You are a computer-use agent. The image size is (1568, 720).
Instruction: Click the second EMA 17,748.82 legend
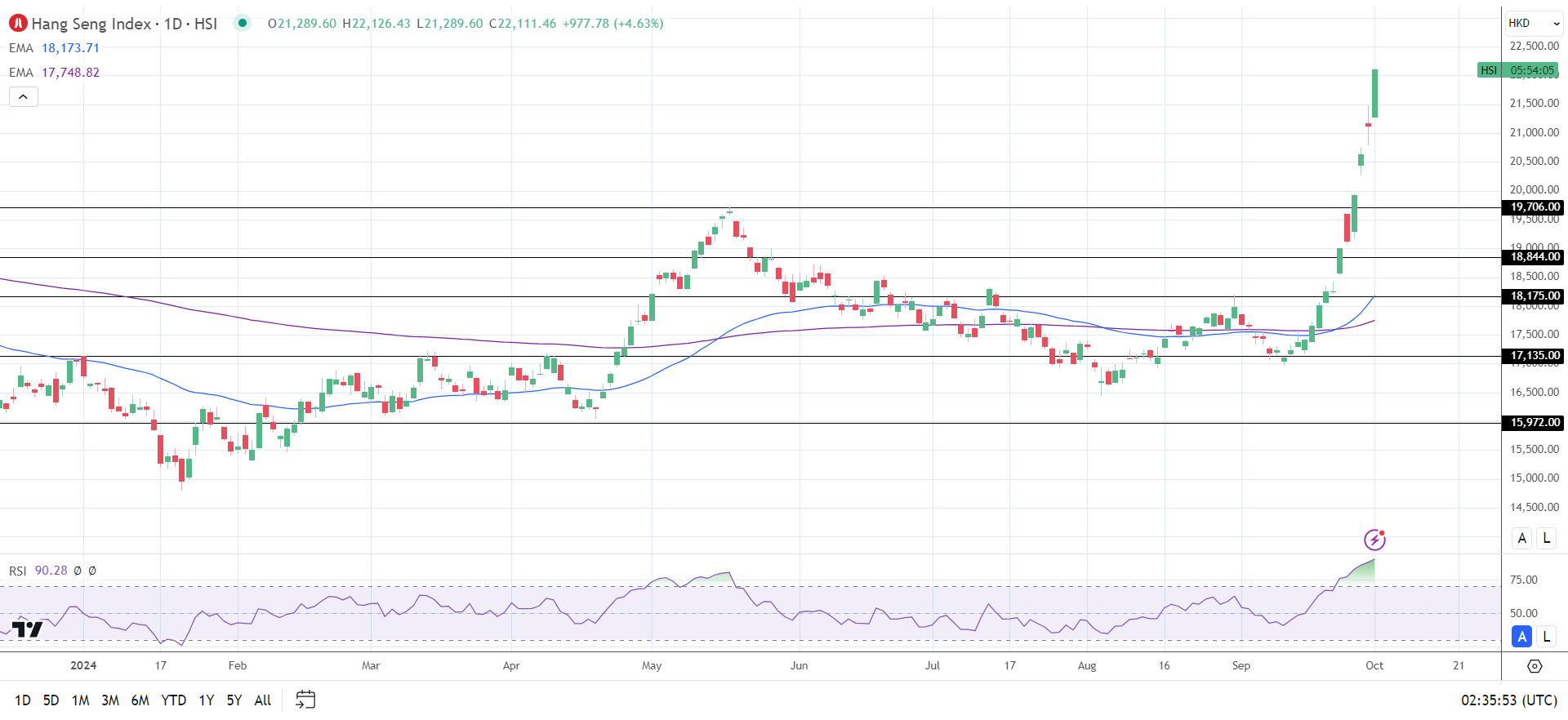point(54,73)
